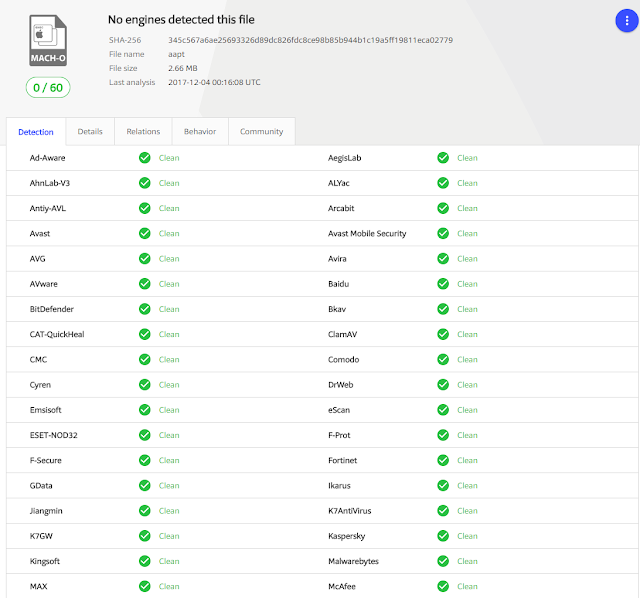Viewport: 640px width, 598px height.
Task: Click the green check icon for AVG
Action: point(144,258)
